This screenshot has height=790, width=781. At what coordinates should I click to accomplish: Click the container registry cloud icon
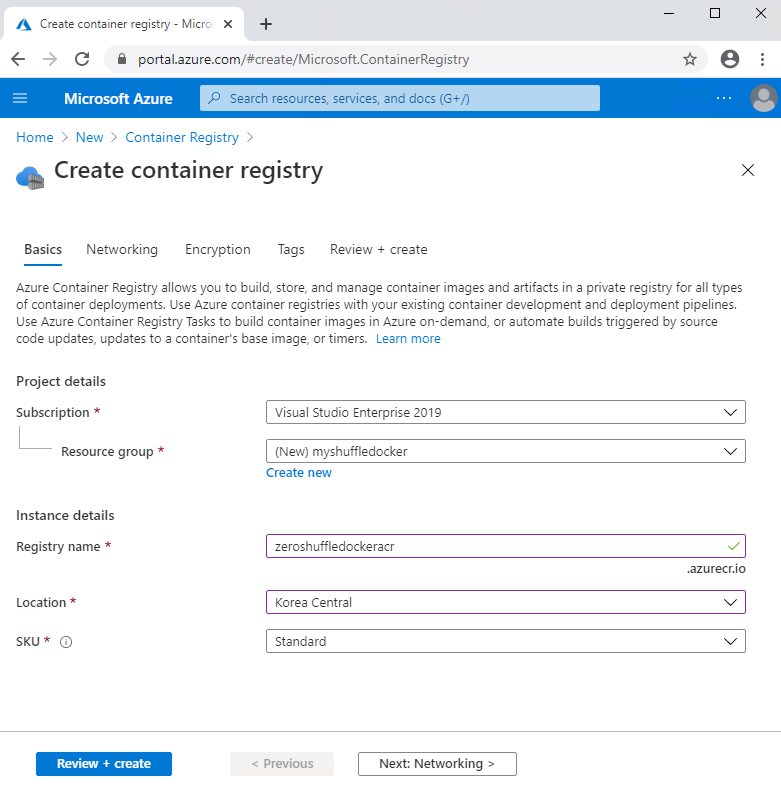(x=30, y=178)
